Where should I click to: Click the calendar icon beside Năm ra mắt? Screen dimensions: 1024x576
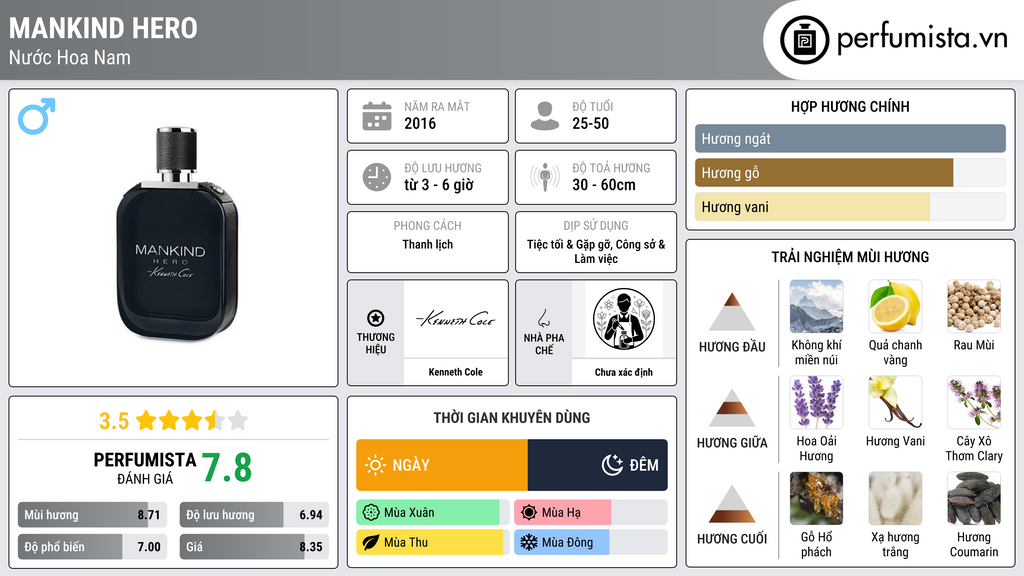[x=377, y=116]
